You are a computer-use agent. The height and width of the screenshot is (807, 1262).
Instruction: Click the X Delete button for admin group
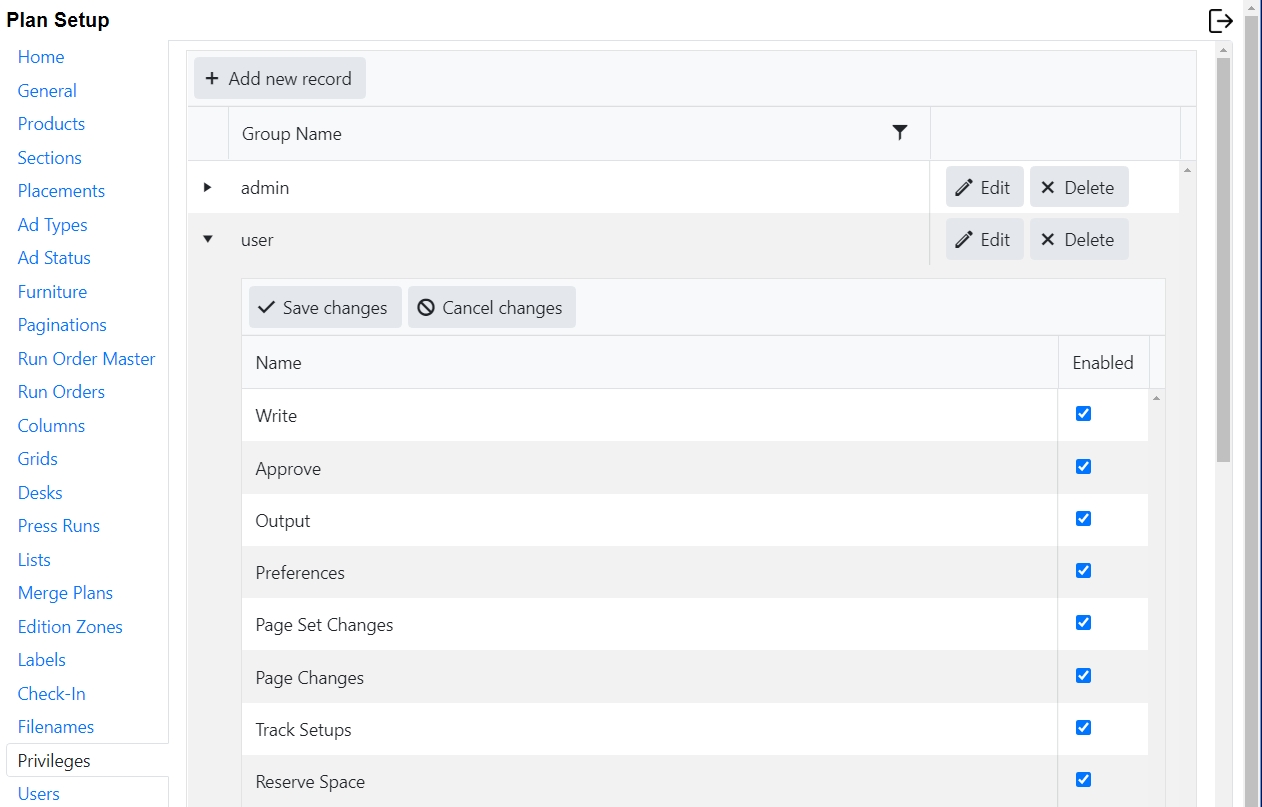pyautogui.click(x=1078, y=187)
